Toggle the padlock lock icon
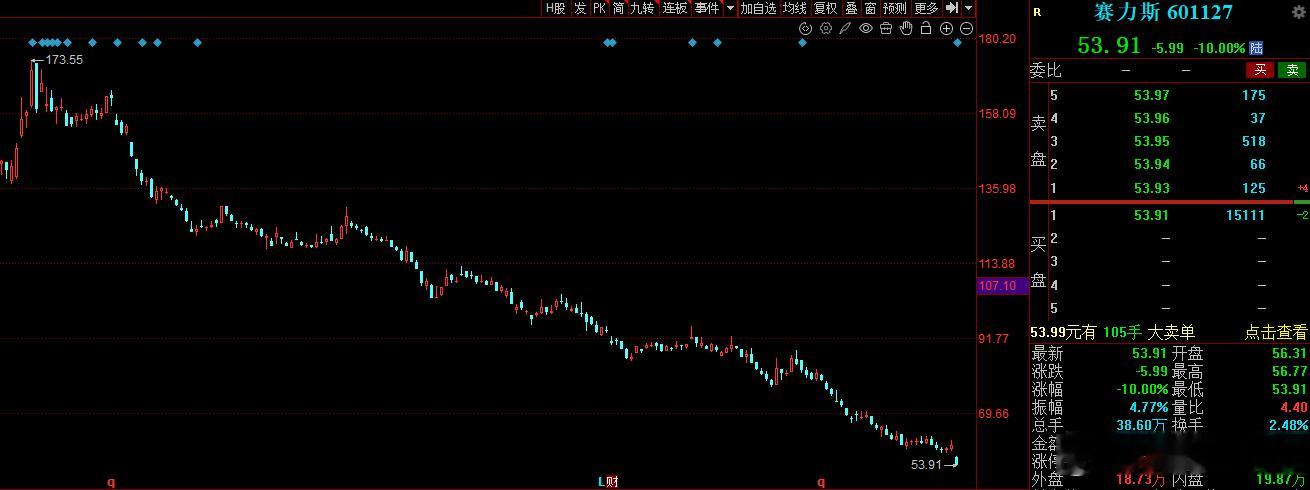The image size is (1310, 490). pos(926,28)
